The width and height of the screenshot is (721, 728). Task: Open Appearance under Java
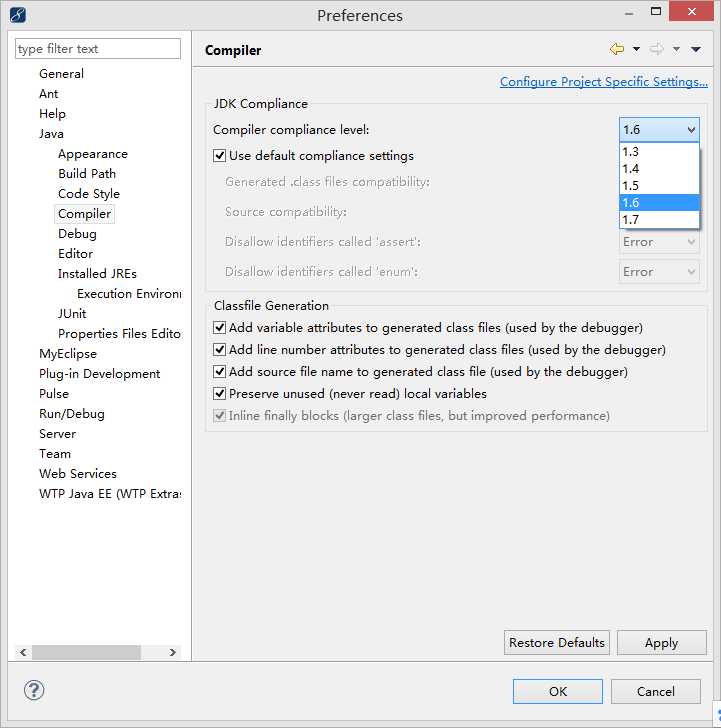tap(93, 154)
